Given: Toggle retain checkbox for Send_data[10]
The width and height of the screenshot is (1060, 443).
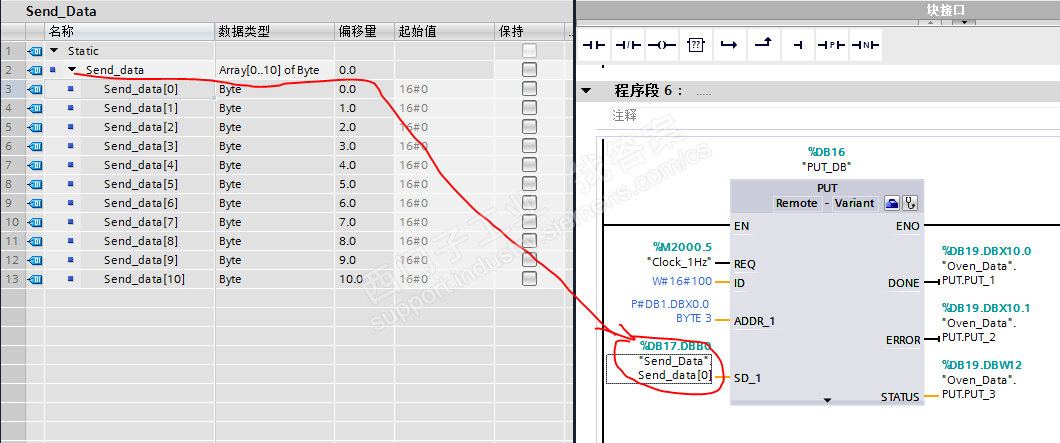Looking at the screenshot, I should 529,279.
